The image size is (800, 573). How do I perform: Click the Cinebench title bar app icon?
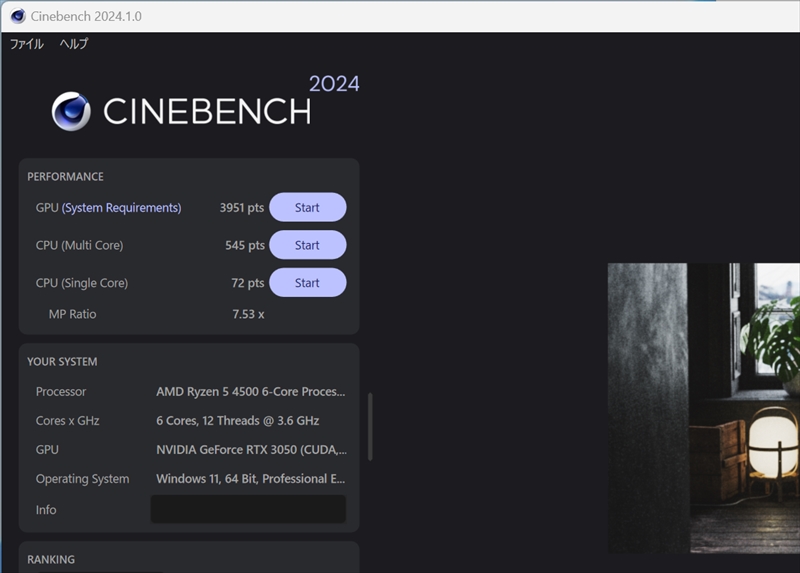coord(18,16)
